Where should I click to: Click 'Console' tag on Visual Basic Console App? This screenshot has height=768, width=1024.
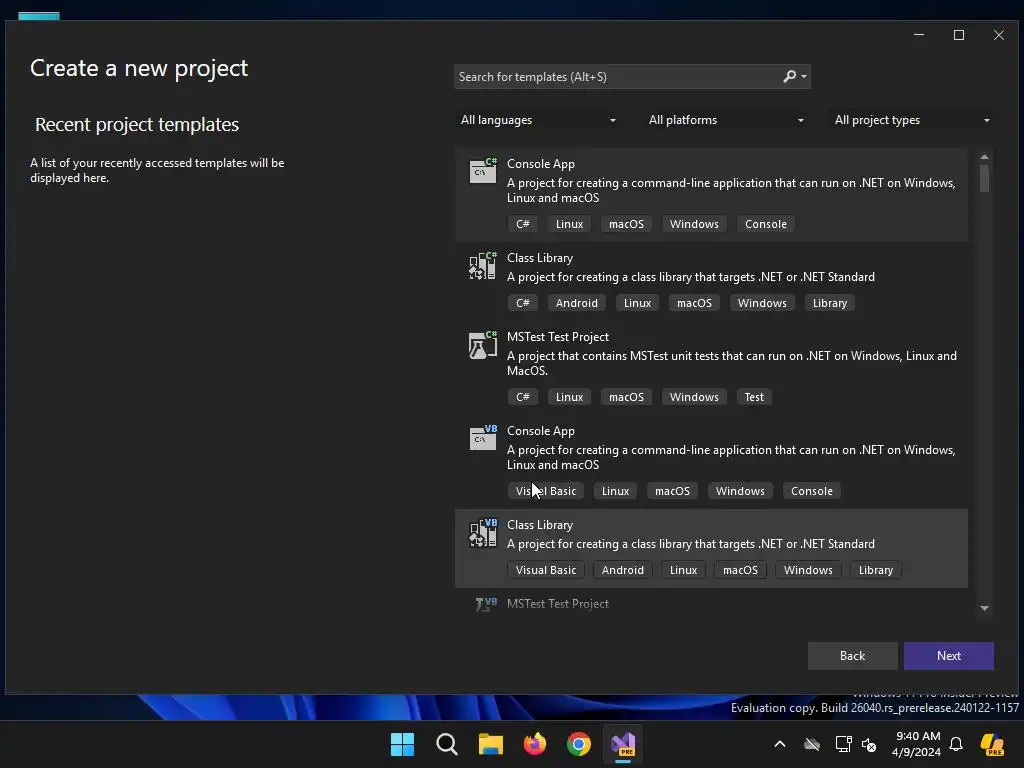[x=812, y=491]
